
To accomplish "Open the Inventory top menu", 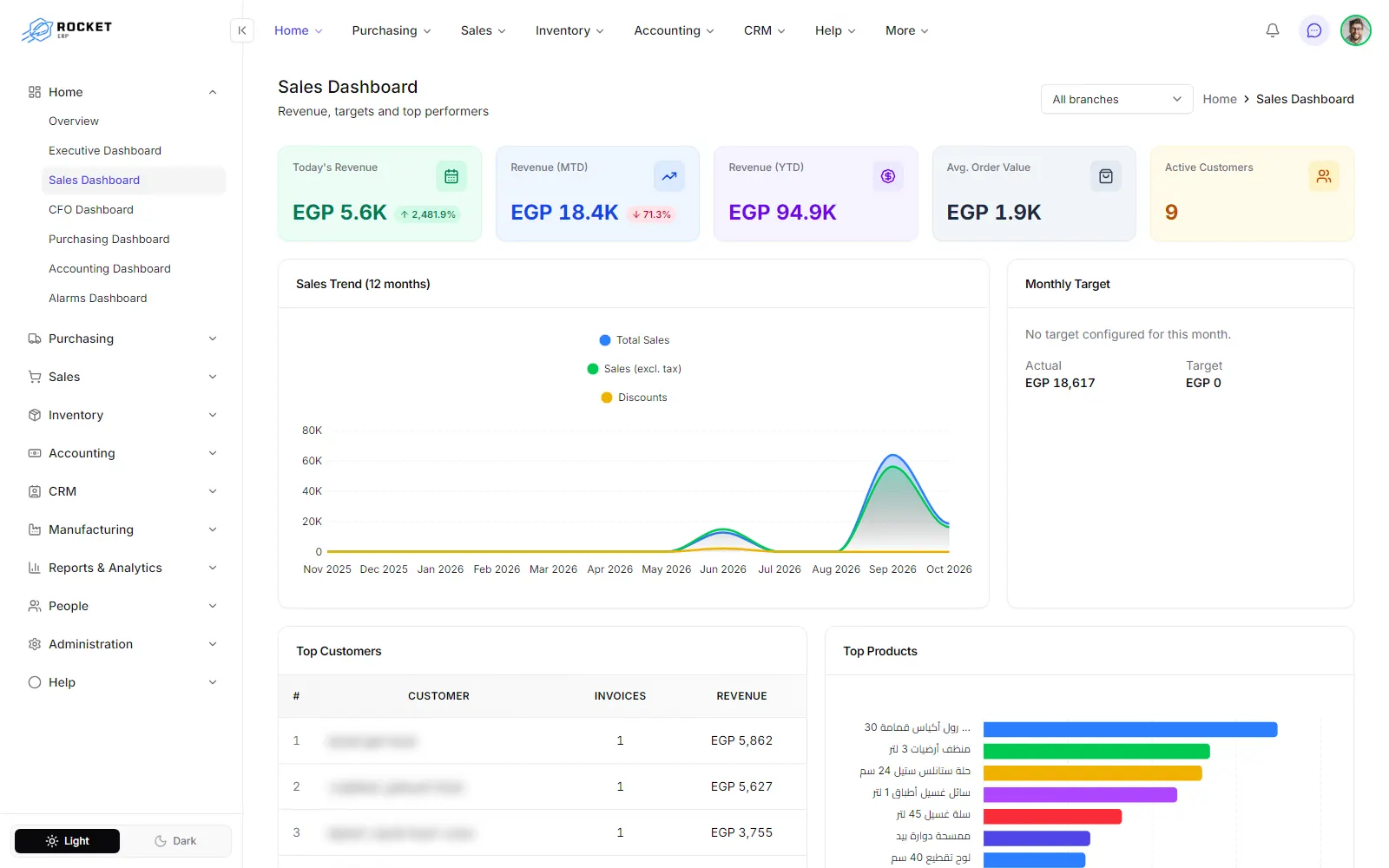I will click(569, 30).
